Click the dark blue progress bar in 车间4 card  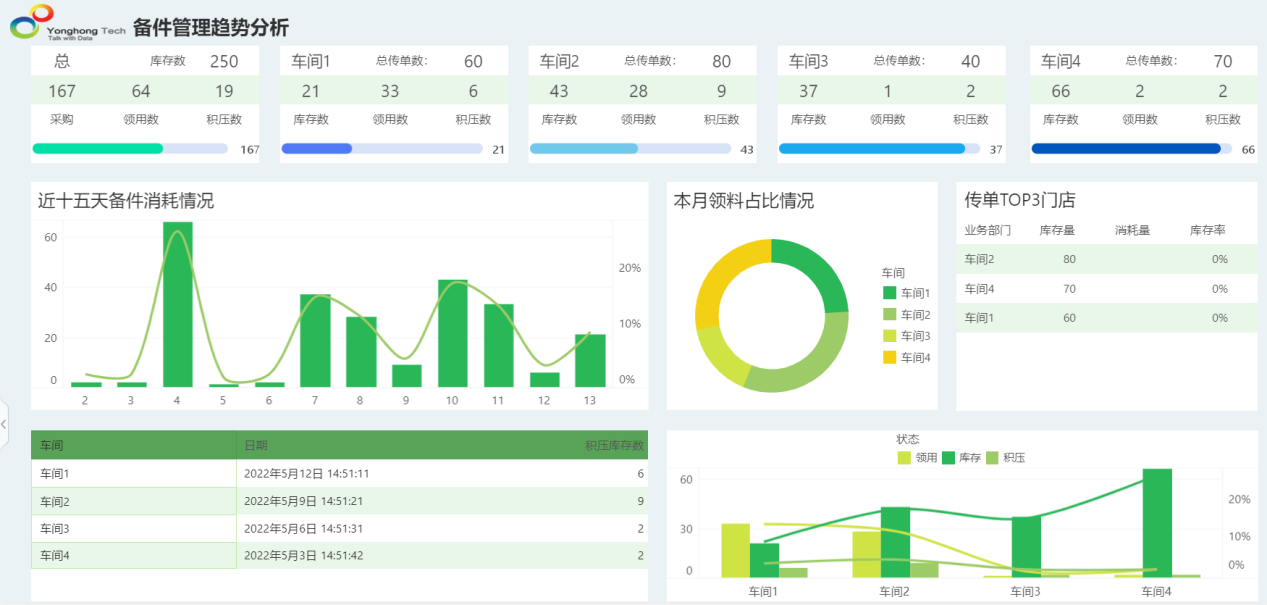click(x=1126, y=149)
